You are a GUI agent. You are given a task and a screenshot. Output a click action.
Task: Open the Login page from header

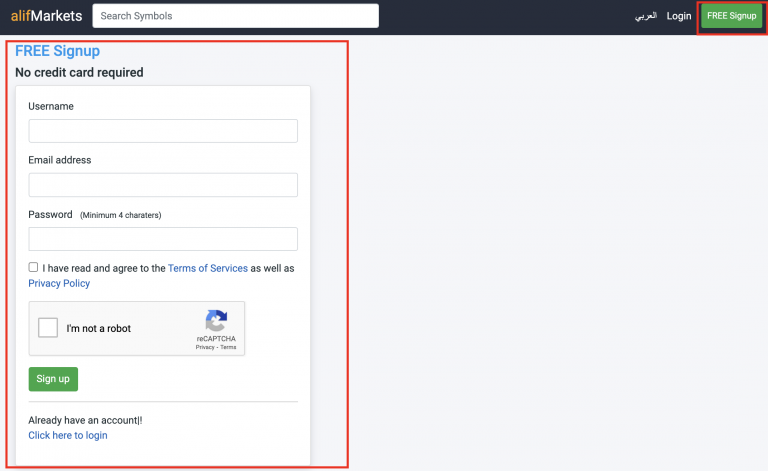coord(679,16)
